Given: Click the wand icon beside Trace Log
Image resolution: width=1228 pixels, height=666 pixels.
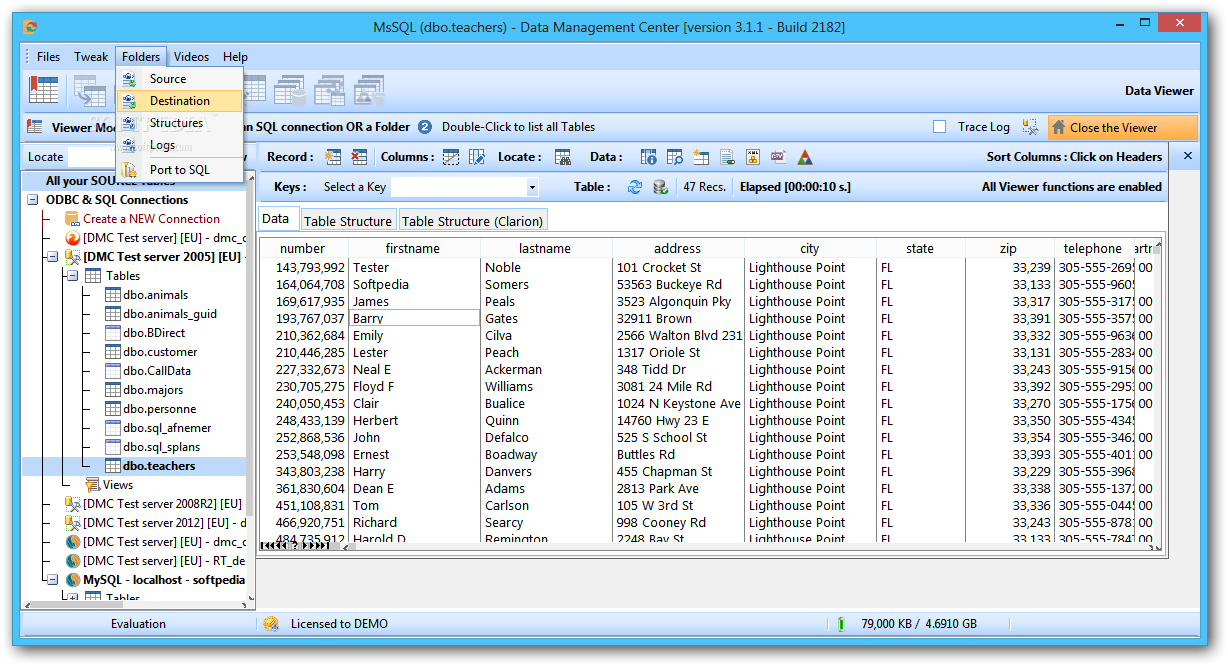Looking at the screenshot, I should 1030,127.
